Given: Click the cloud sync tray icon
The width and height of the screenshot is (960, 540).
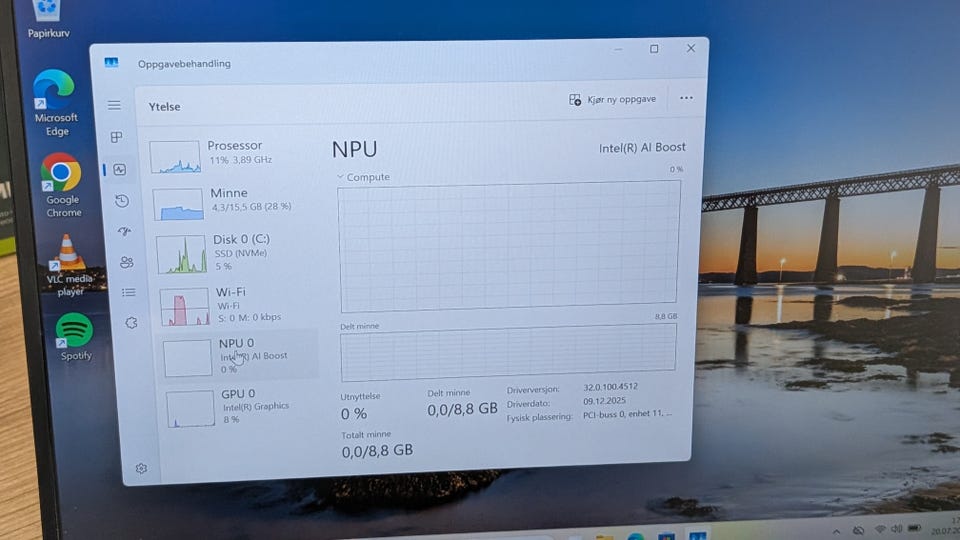Looking at the screenshot, I should point(858,530).
